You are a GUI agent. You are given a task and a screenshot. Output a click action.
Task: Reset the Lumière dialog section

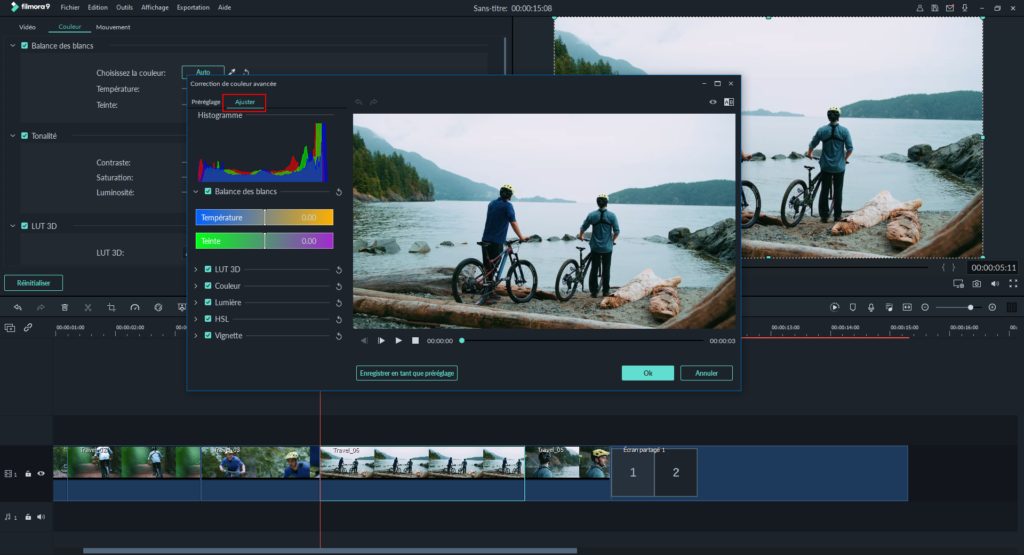pyautogui.click(x=339, y=303)
